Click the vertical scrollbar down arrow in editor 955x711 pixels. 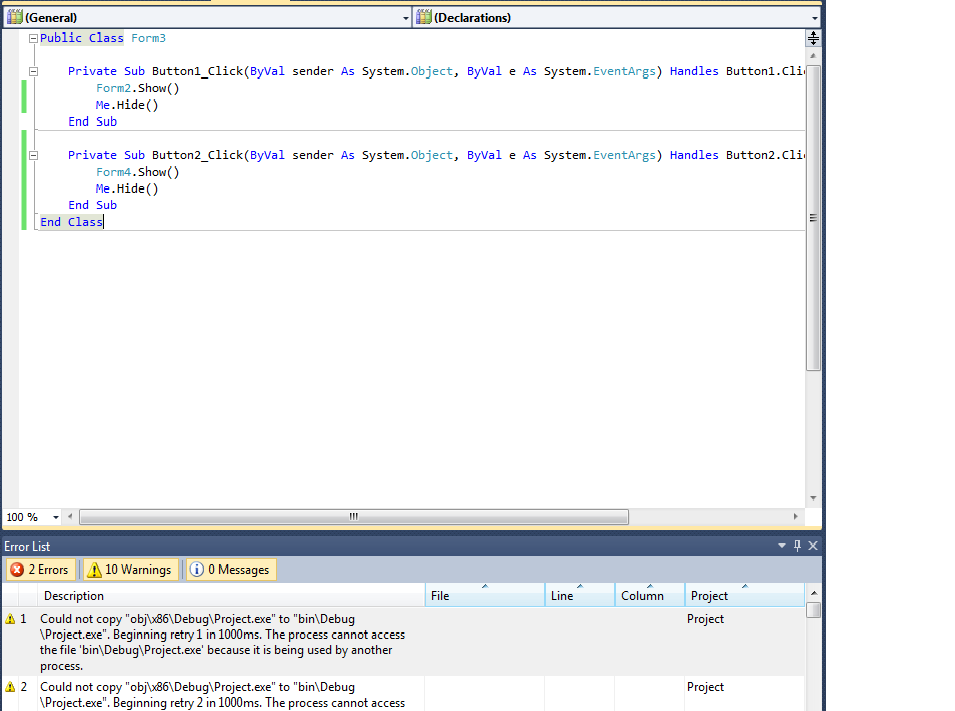click(x=813, y=498)
